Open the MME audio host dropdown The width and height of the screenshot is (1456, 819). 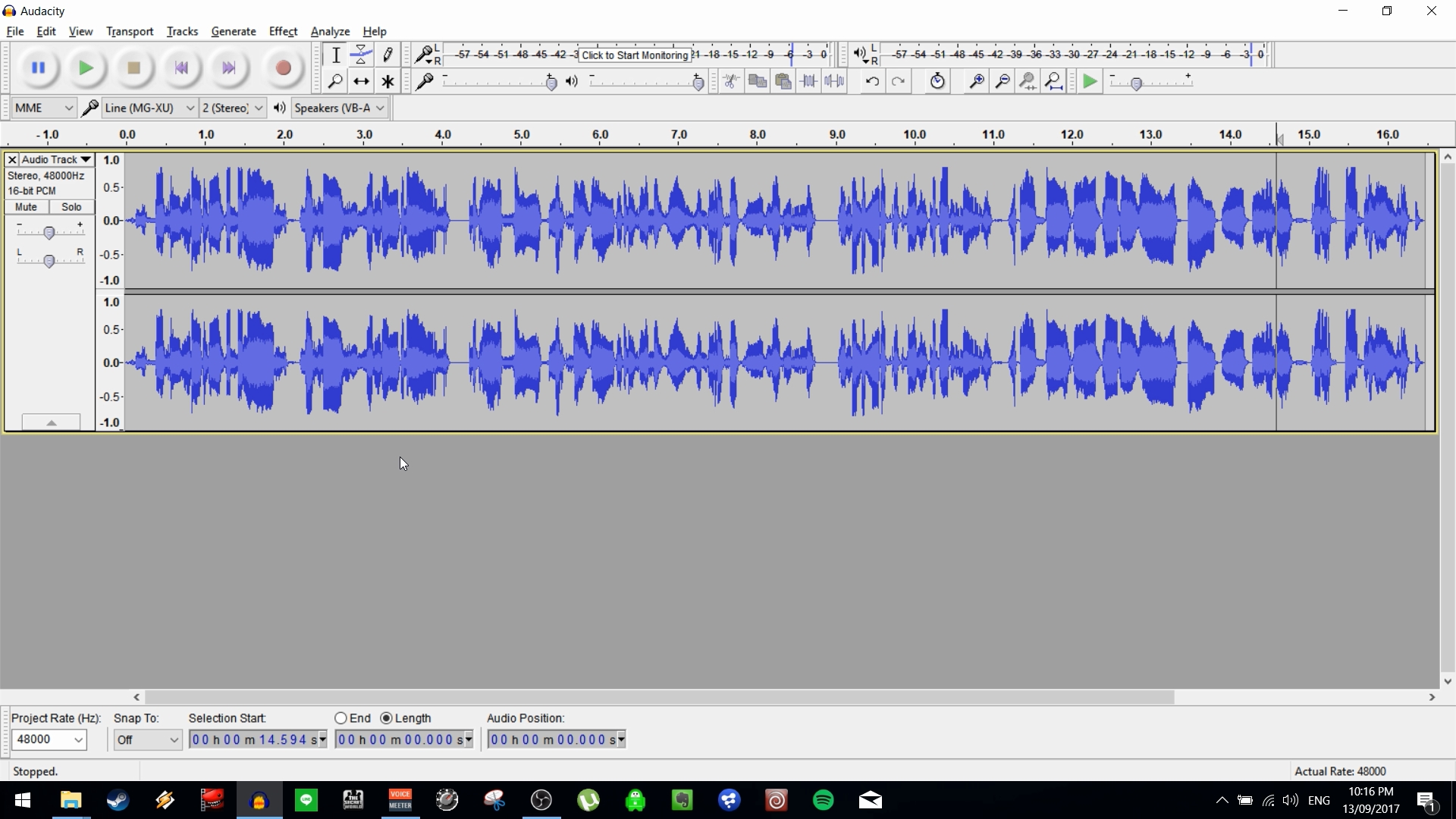point(44,108)
